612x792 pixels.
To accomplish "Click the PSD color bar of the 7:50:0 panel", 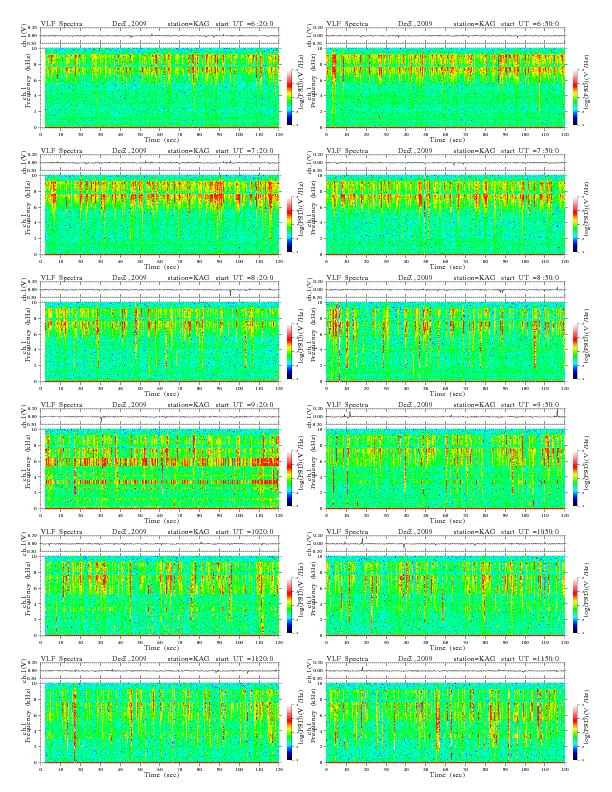I will coord(576,224).
